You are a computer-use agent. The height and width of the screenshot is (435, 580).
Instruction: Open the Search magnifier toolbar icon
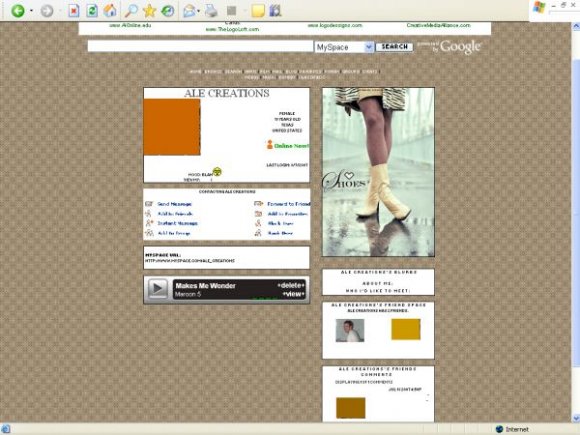(131, 11)
